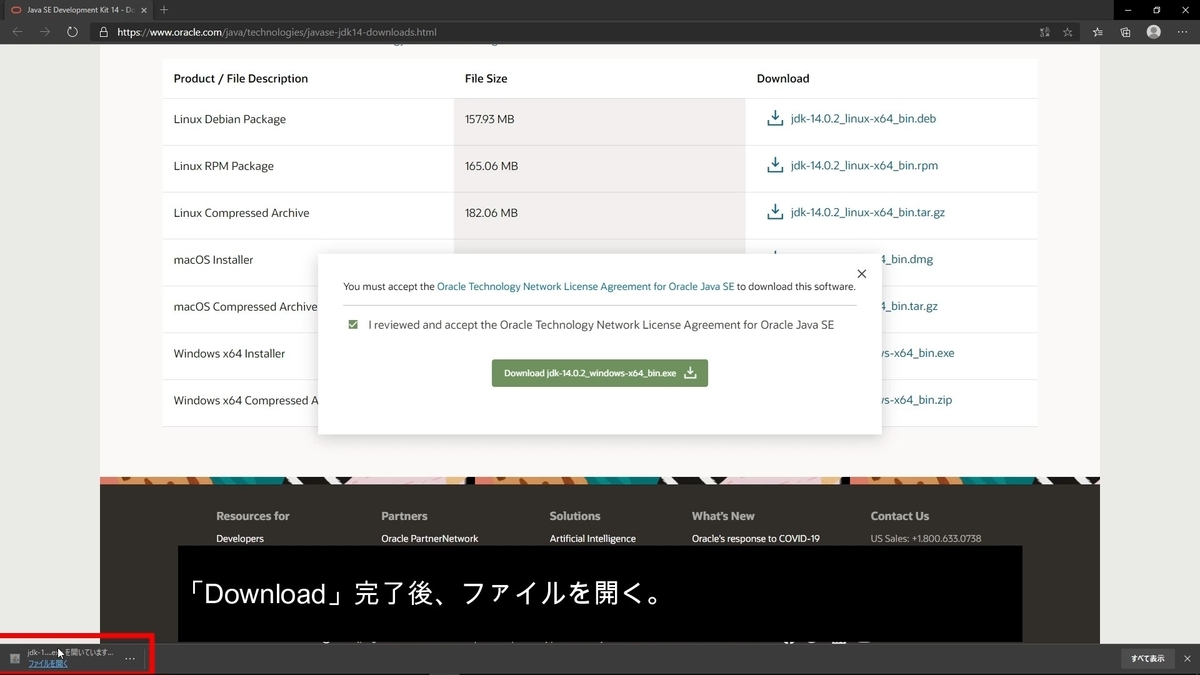Open browser settings and more menu
Screen dimensions: 1200x675
pyautogui.click(x=1183, y=32)
